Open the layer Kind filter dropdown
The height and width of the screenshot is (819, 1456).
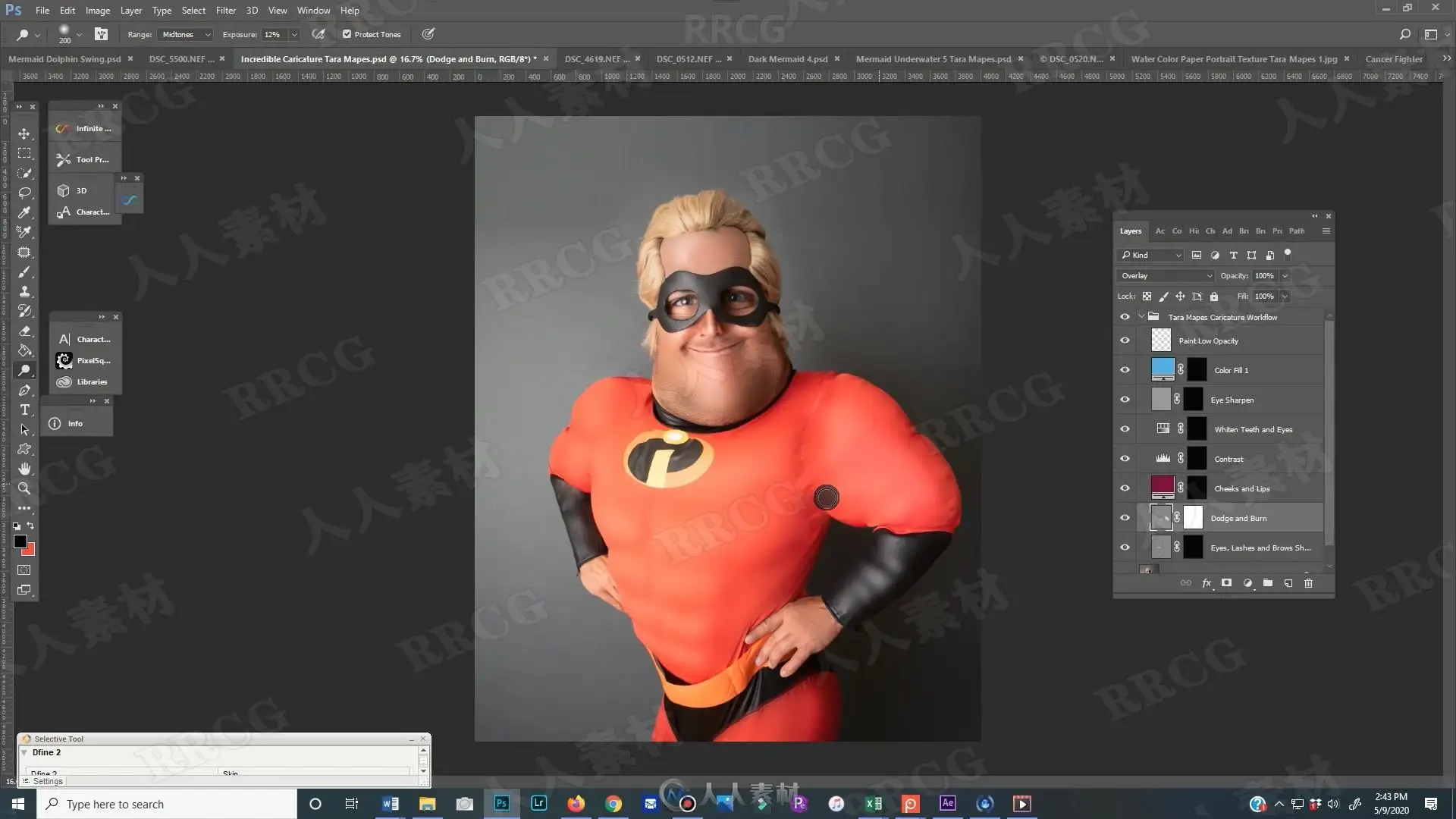[x=1150, y=255]
